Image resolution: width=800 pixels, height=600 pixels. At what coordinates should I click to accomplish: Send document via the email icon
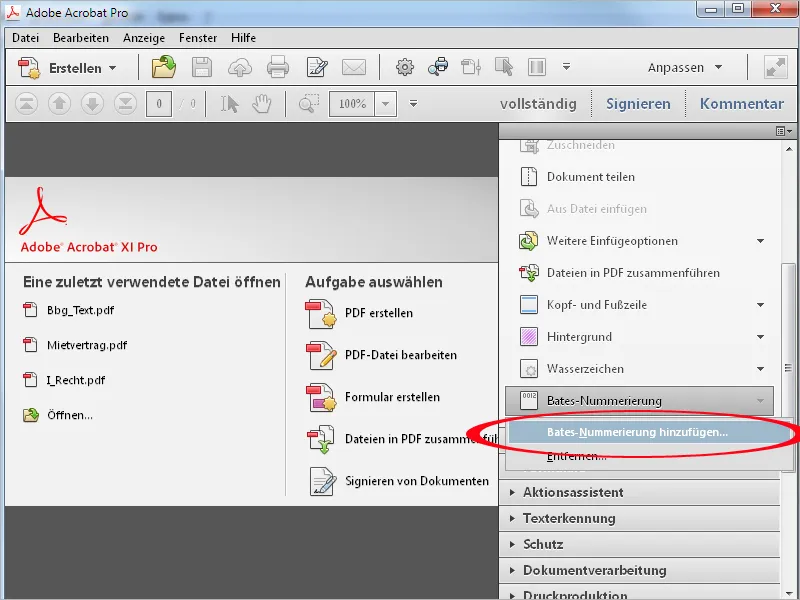[x=355, y=67]
